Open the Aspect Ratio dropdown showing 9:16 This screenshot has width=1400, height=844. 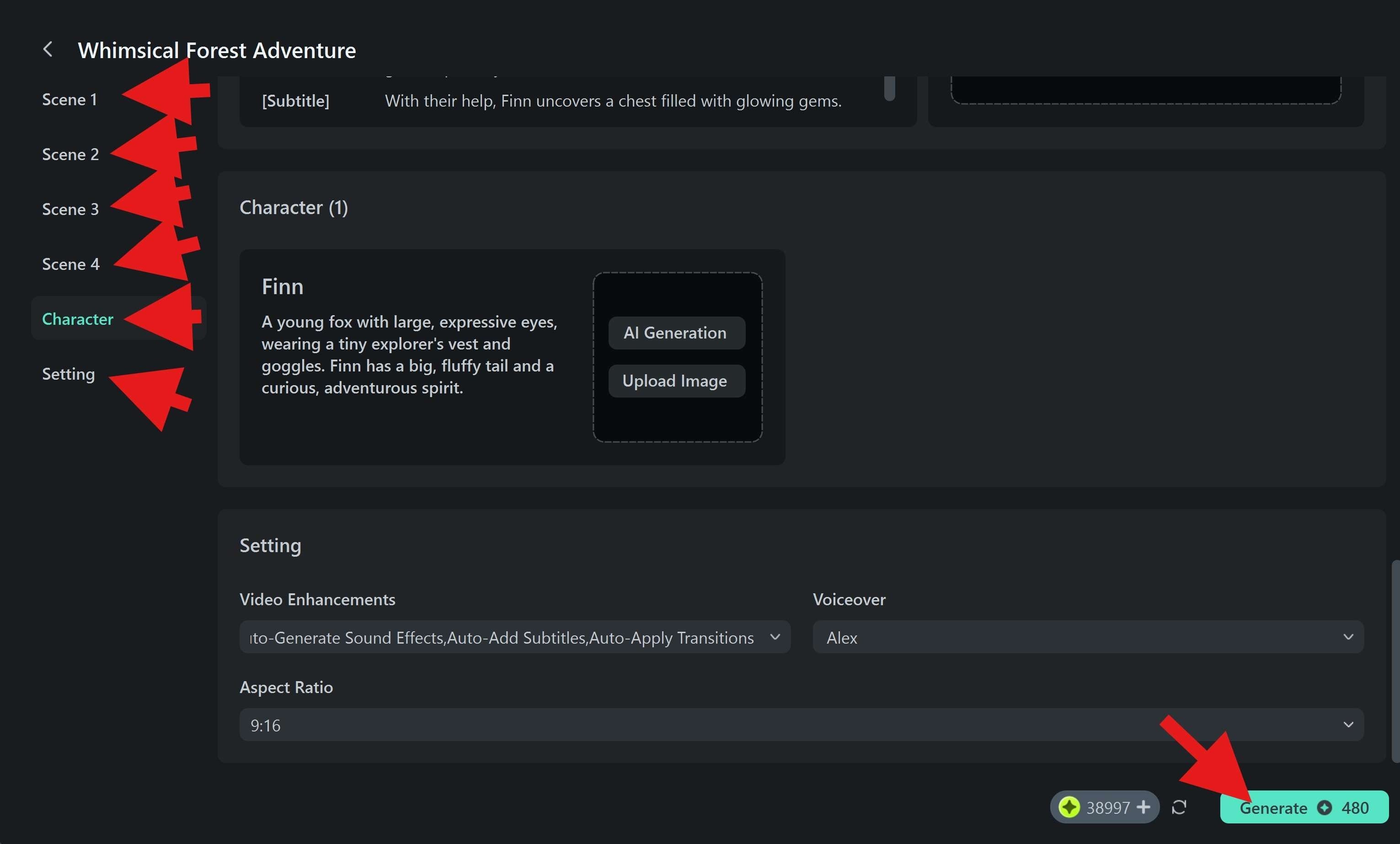pos(801,725)
